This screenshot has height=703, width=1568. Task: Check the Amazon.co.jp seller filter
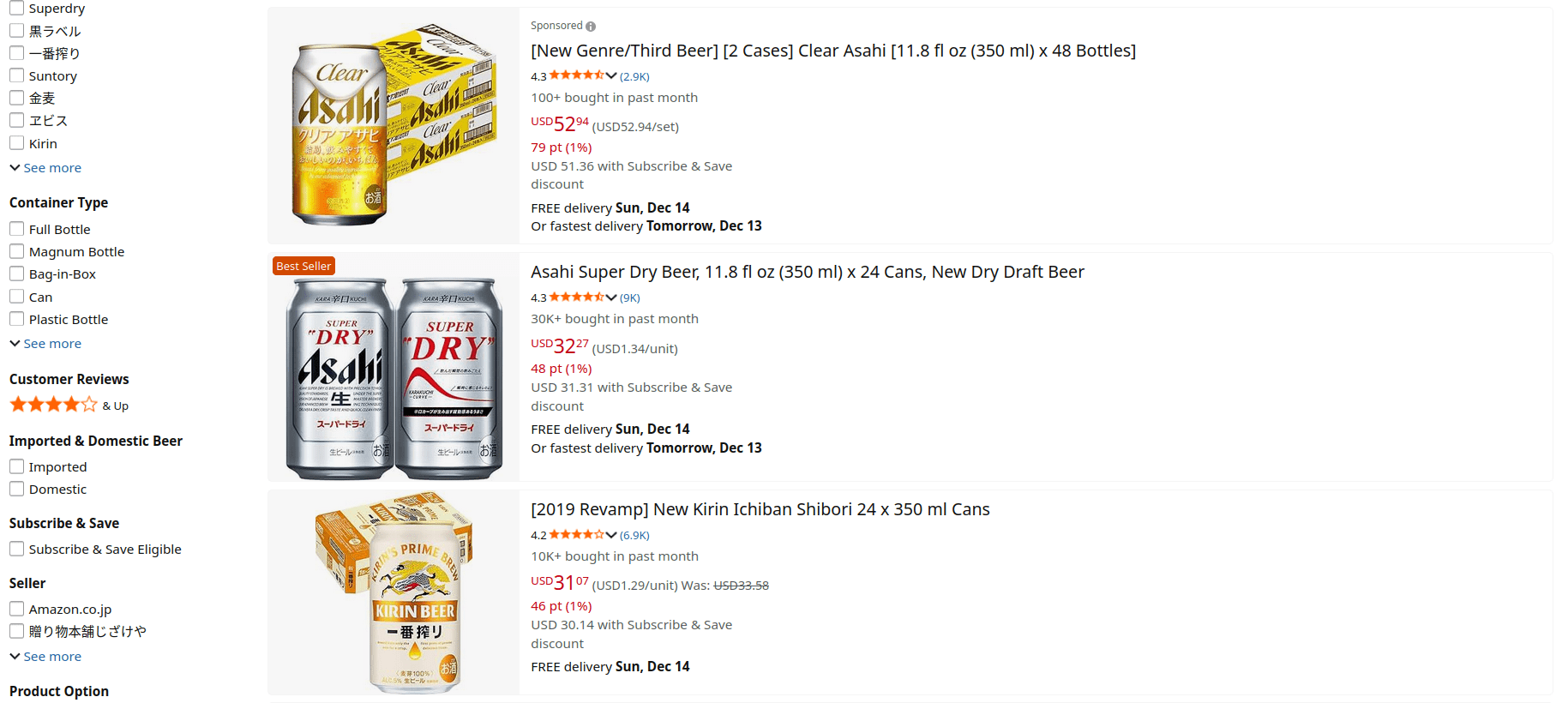17,609
